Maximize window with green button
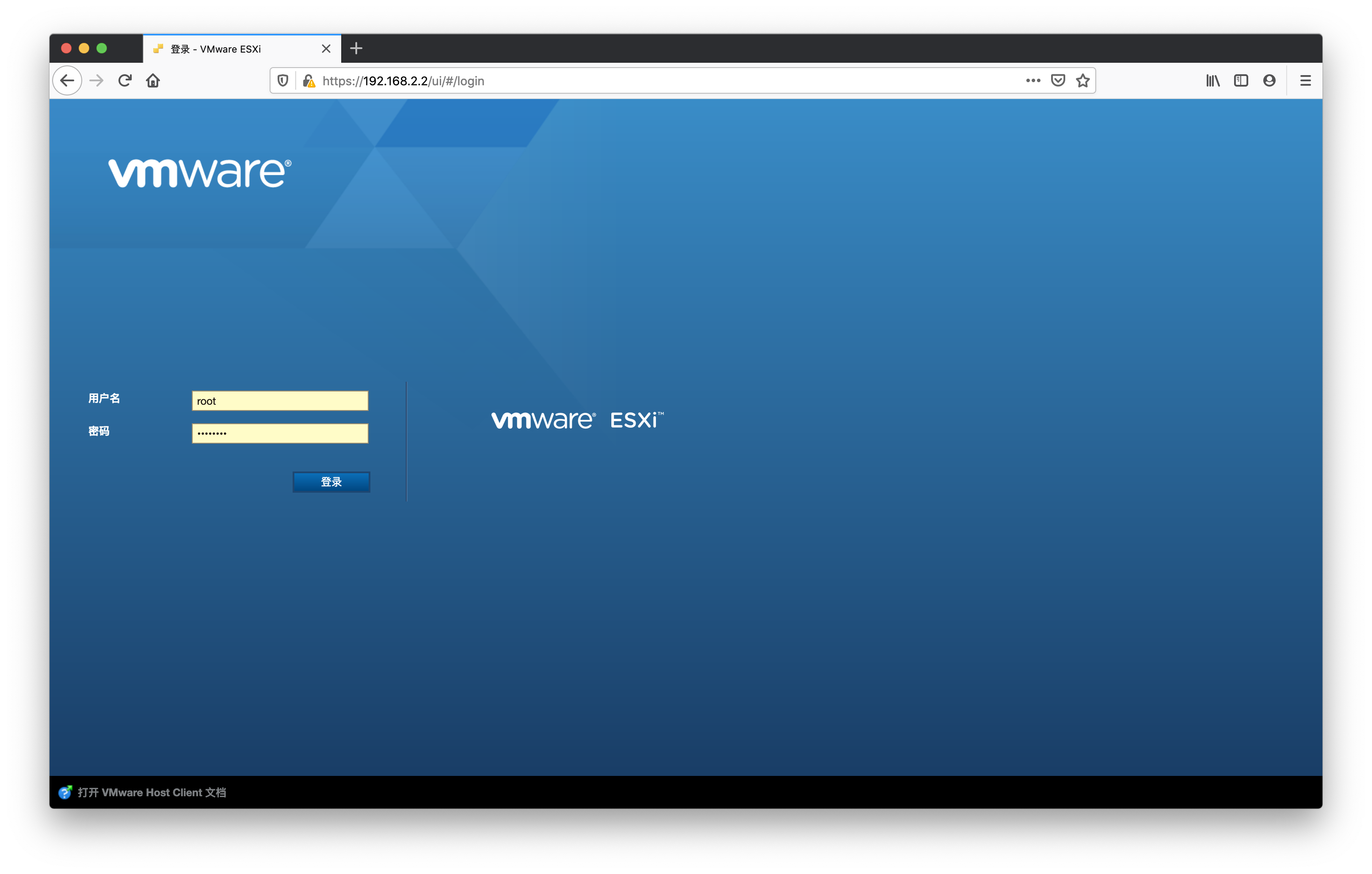The height and width of the screenshot is (874, 1372). coord(101,49)
